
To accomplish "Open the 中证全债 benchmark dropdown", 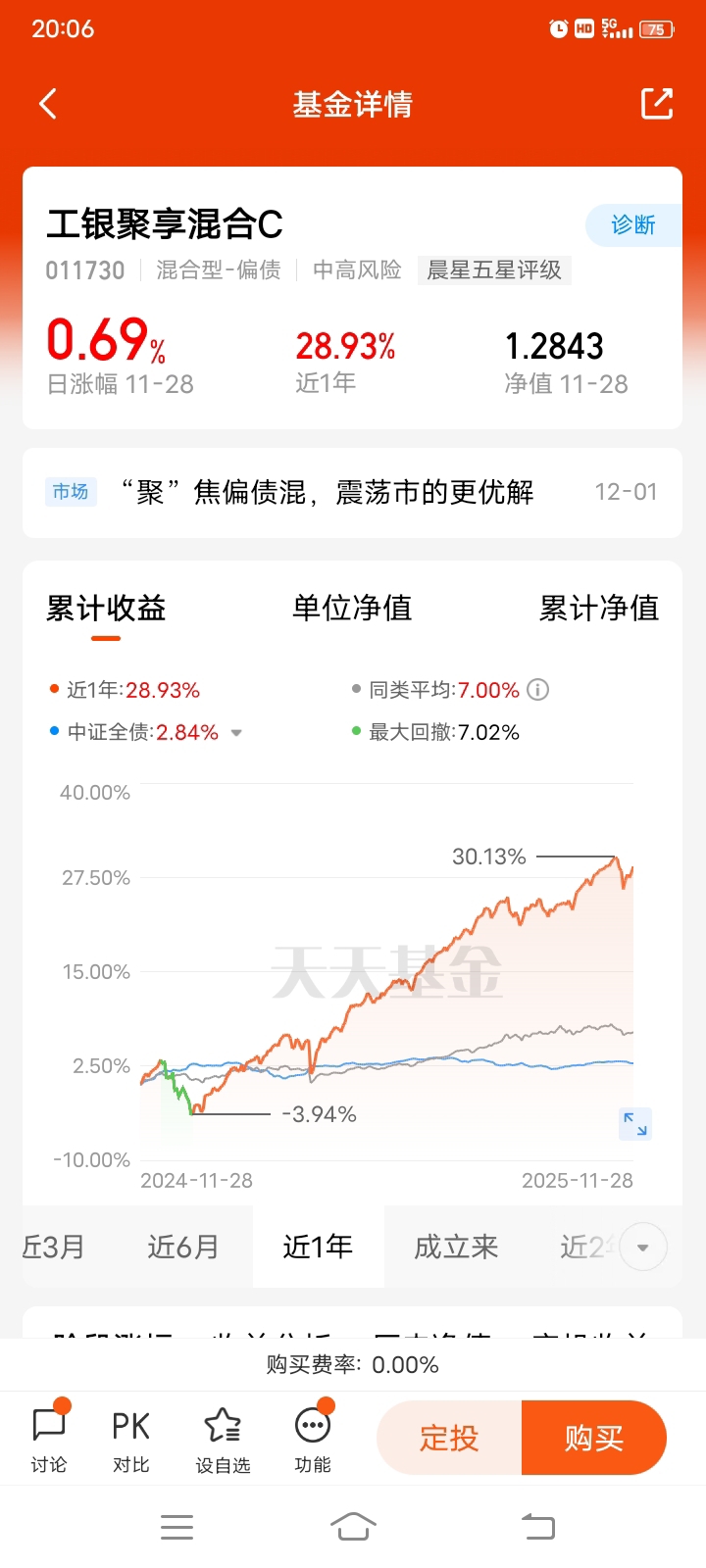I will click(236, 733).
